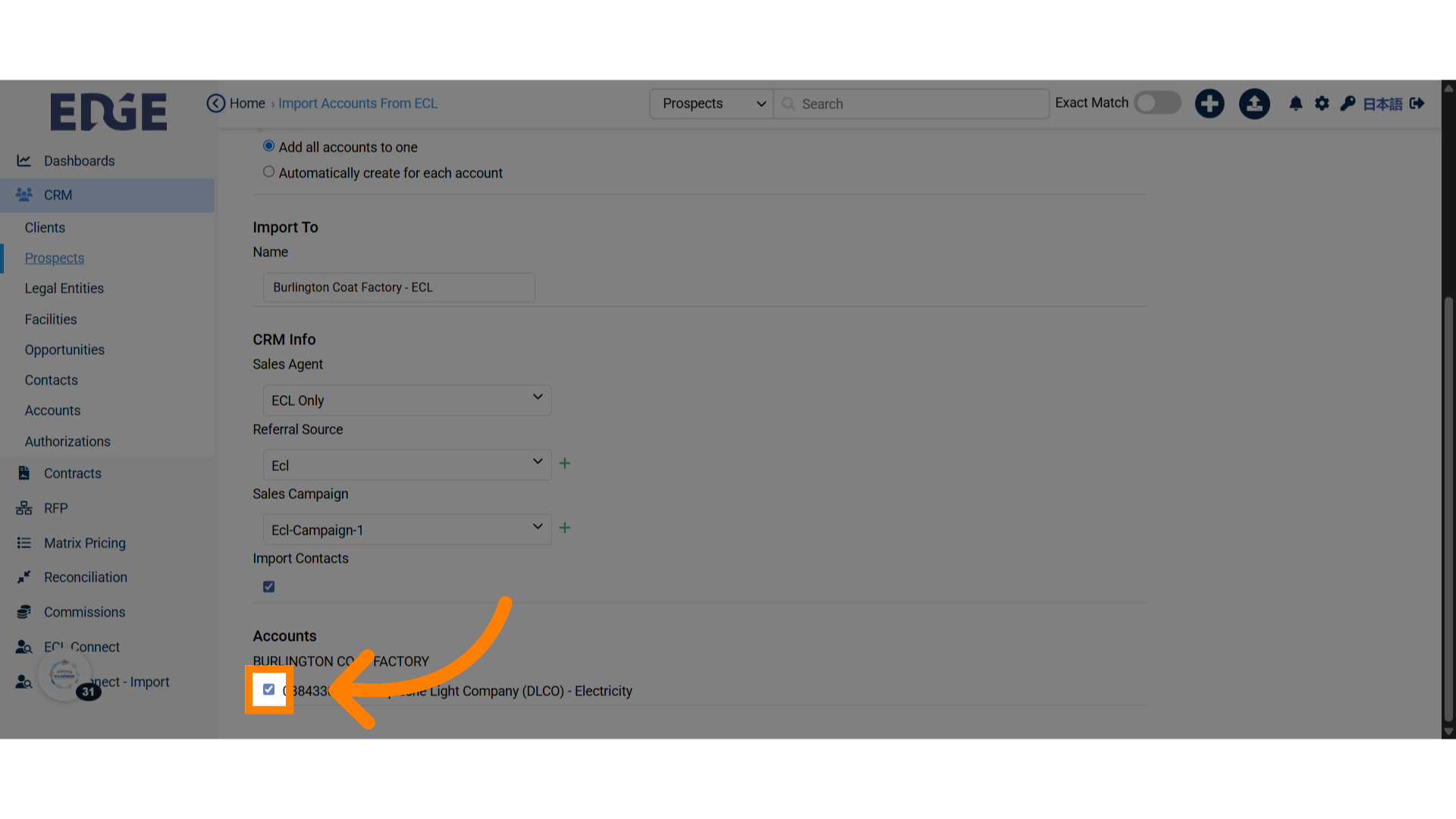Image resolution: width=1456 pixels, height=819 pixels.
Task: Open settings gear icon
Action: point(1322,103)
